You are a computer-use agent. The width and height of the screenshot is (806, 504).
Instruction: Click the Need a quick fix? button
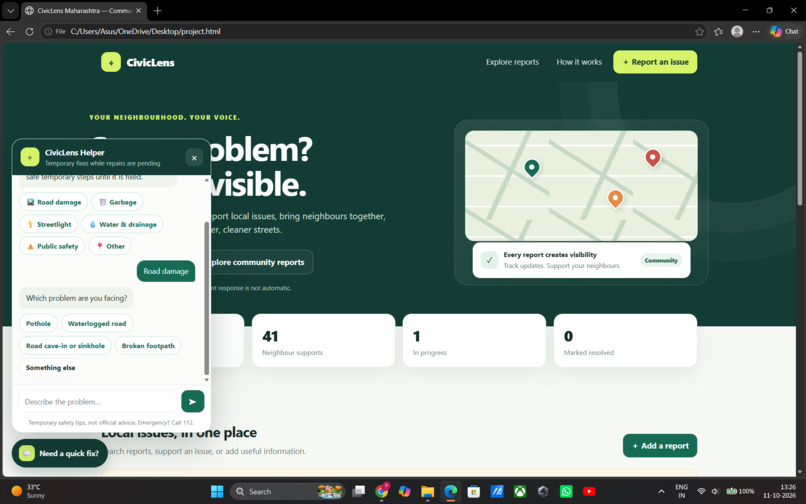(x=60, y=453)
